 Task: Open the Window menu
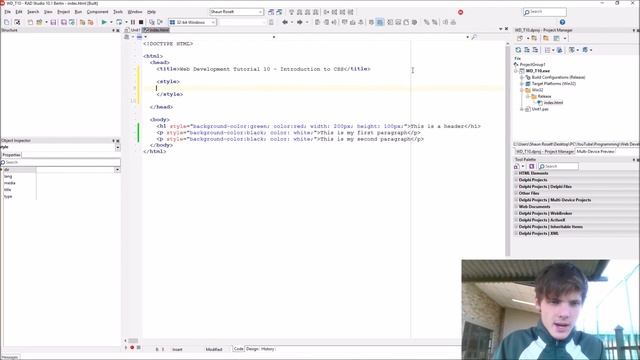[x=135, y=12]
